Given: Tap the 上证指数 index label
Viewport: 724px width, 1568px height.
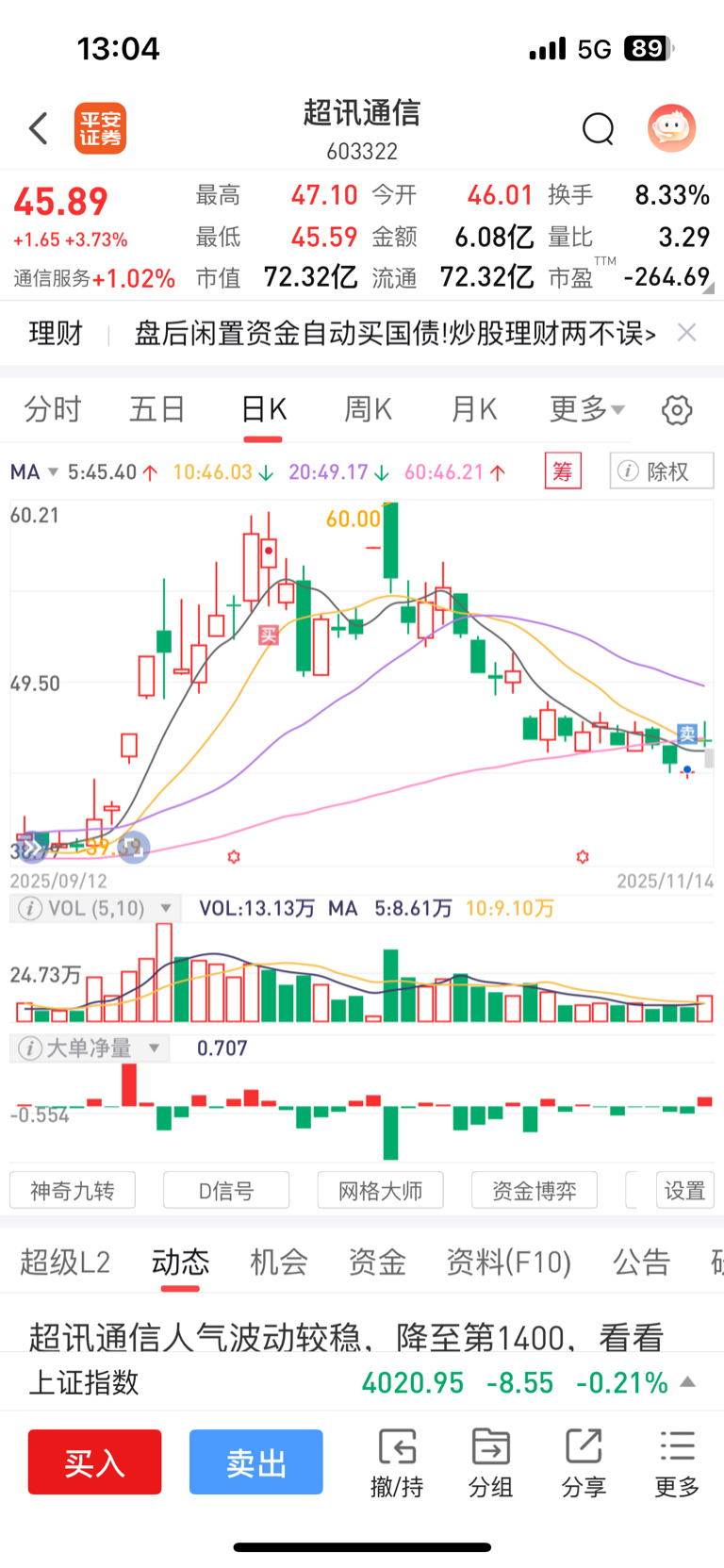Looking at the screenshot, I should (x=84, y=1382).
